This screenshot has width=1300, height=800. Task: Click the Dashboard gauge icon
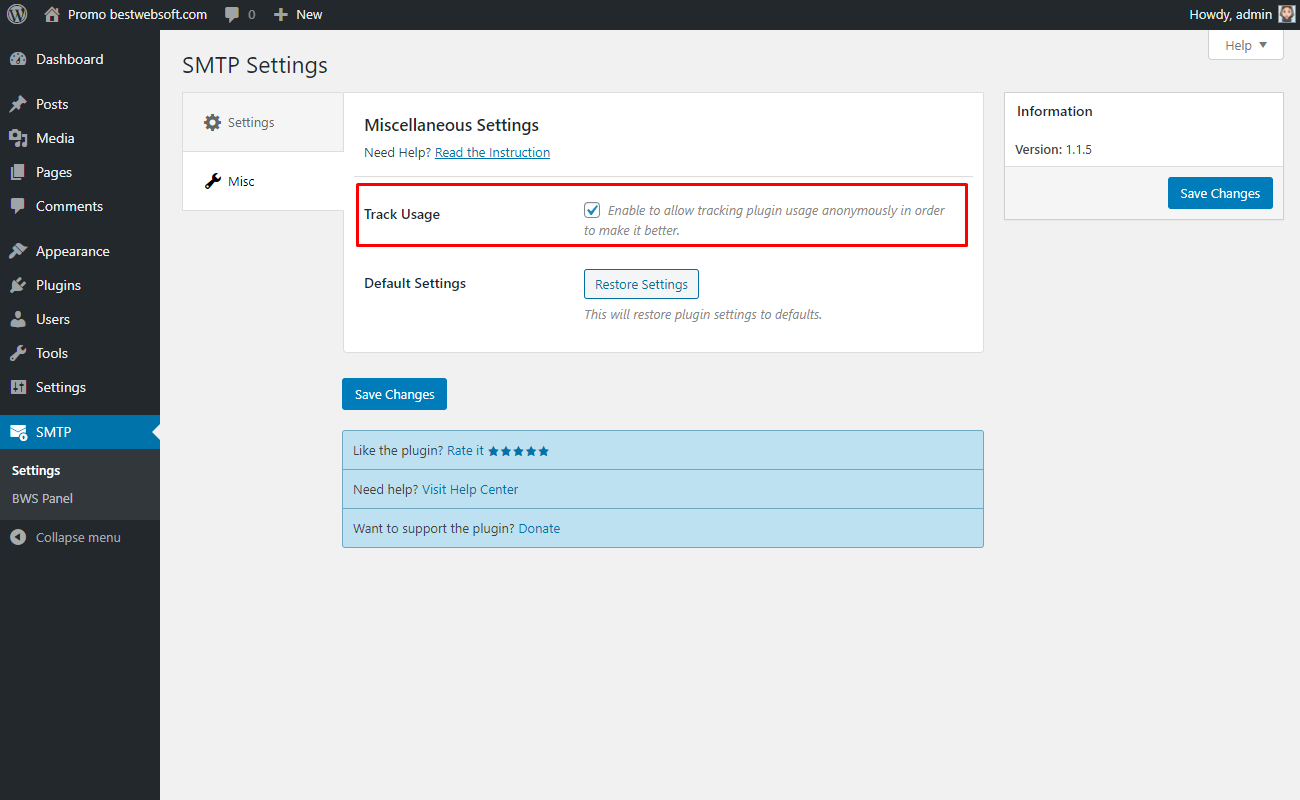coord(18,59)
